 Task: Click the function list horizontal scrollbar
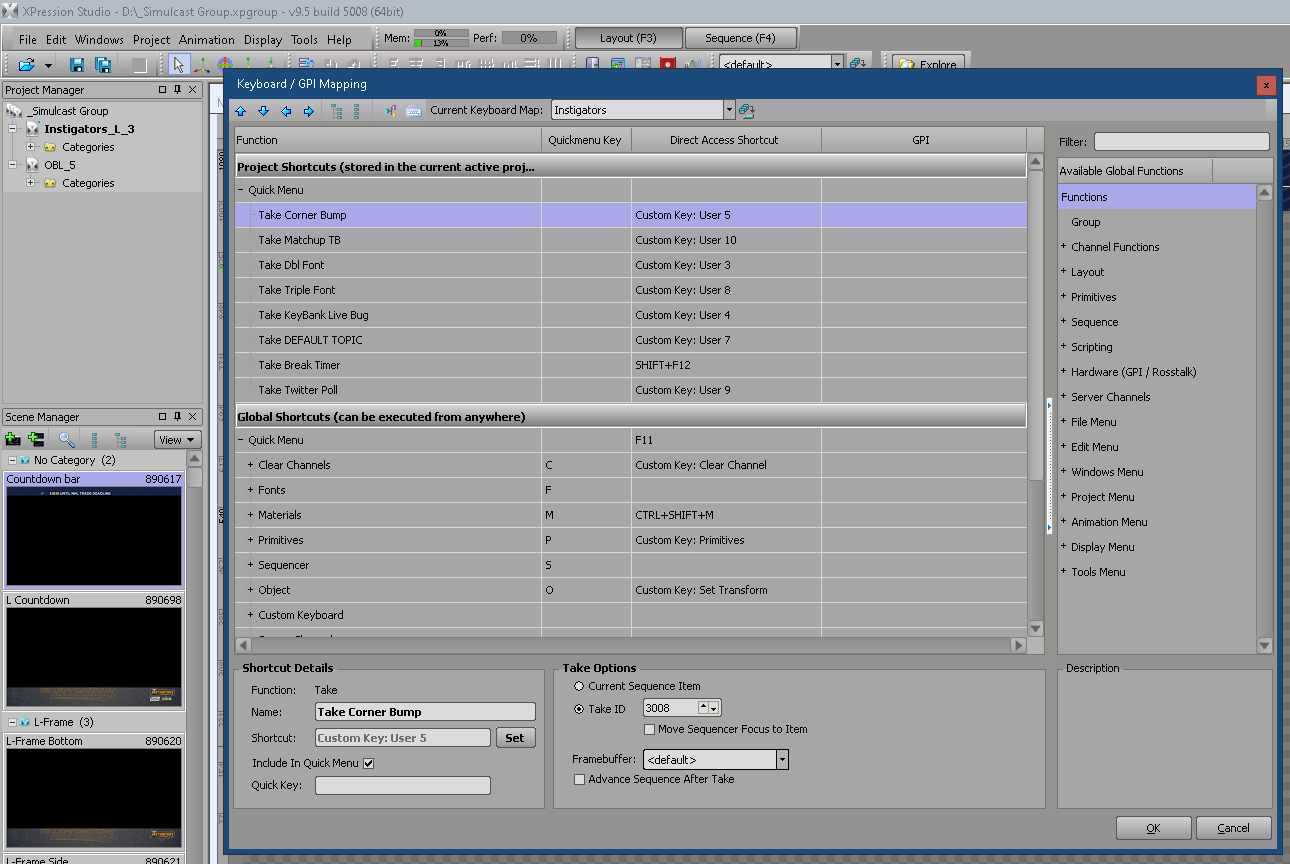tap(630, 645)
